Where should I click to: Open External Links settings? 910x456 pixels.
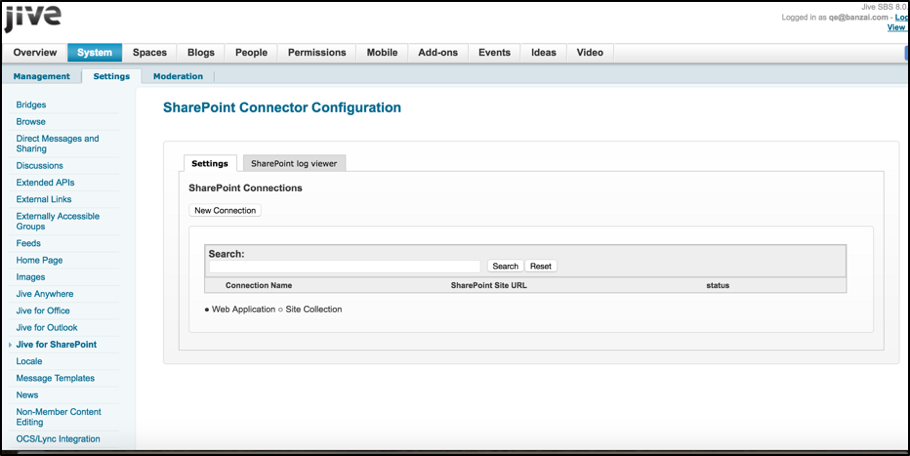click(x=44, y=199)
